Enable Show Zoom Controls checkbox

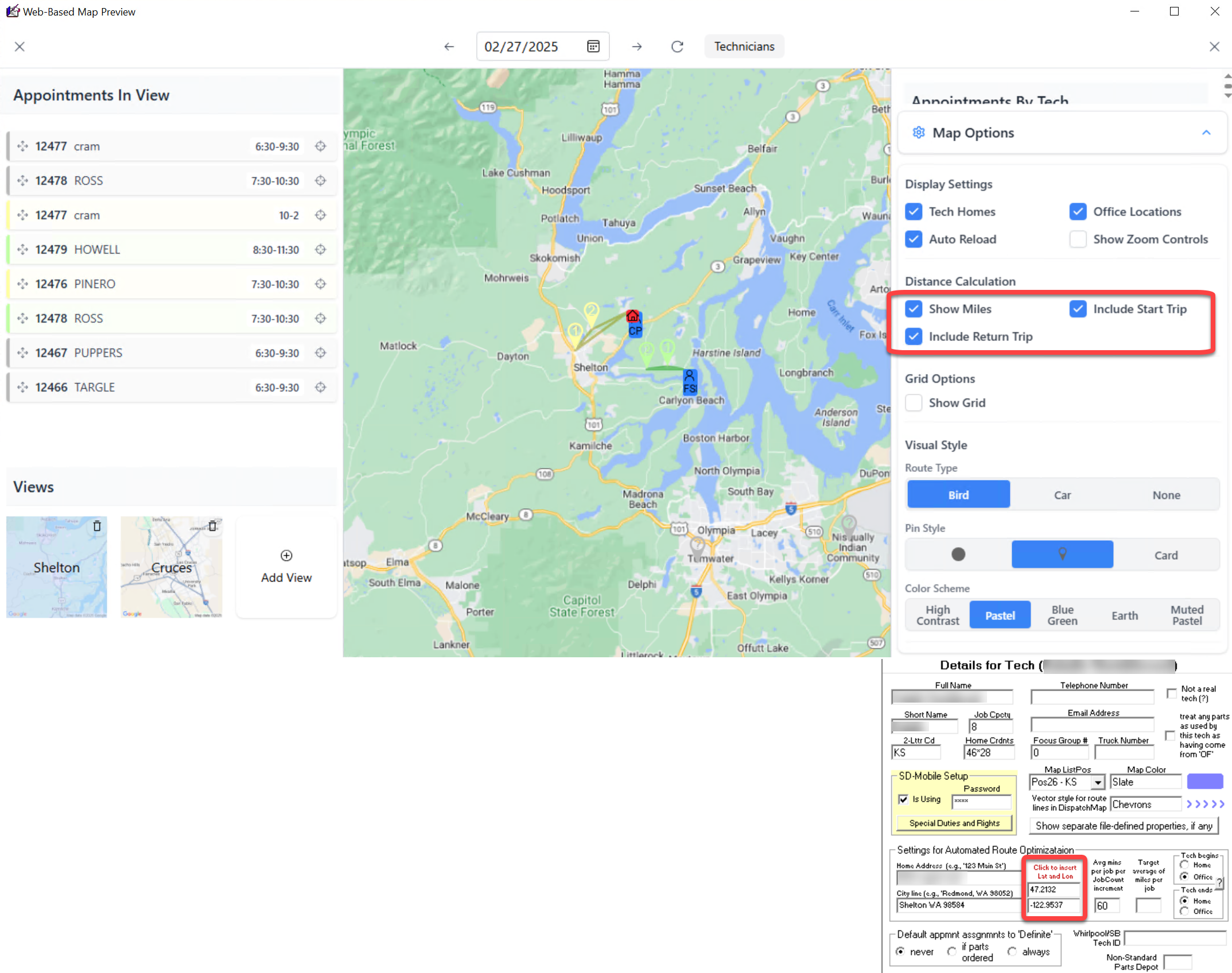[x=1078, y=239]
